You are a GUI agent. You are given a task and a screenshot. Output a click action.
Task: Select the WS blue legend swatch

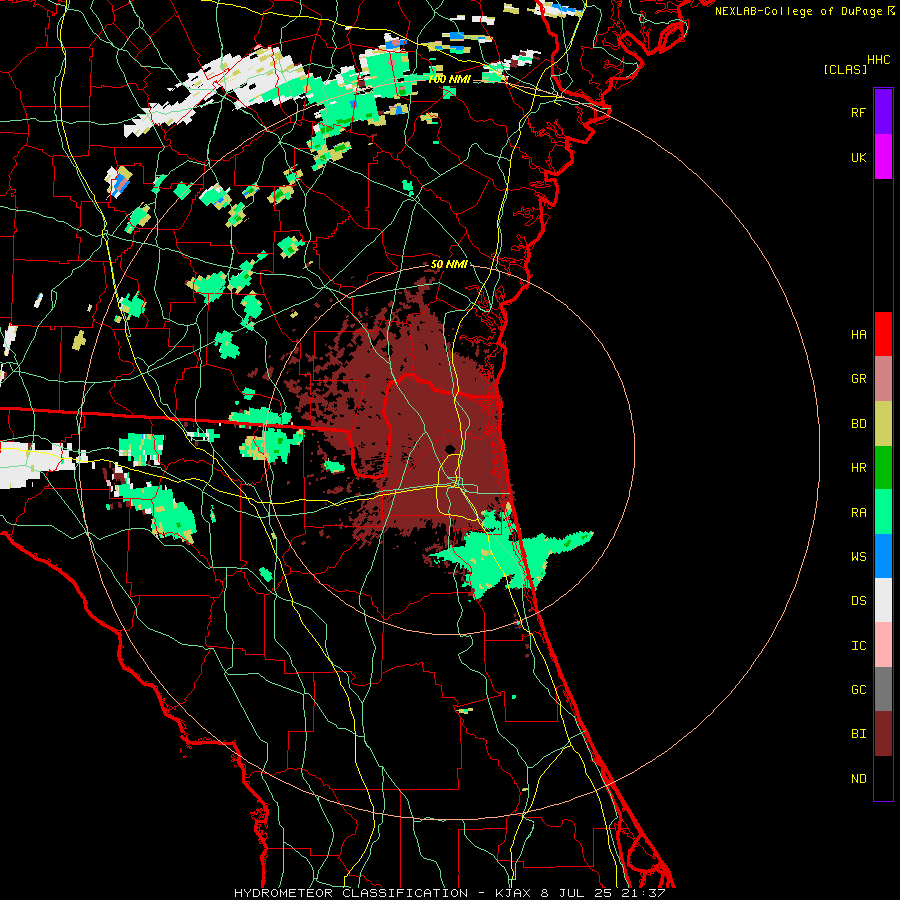click(883, 556)
